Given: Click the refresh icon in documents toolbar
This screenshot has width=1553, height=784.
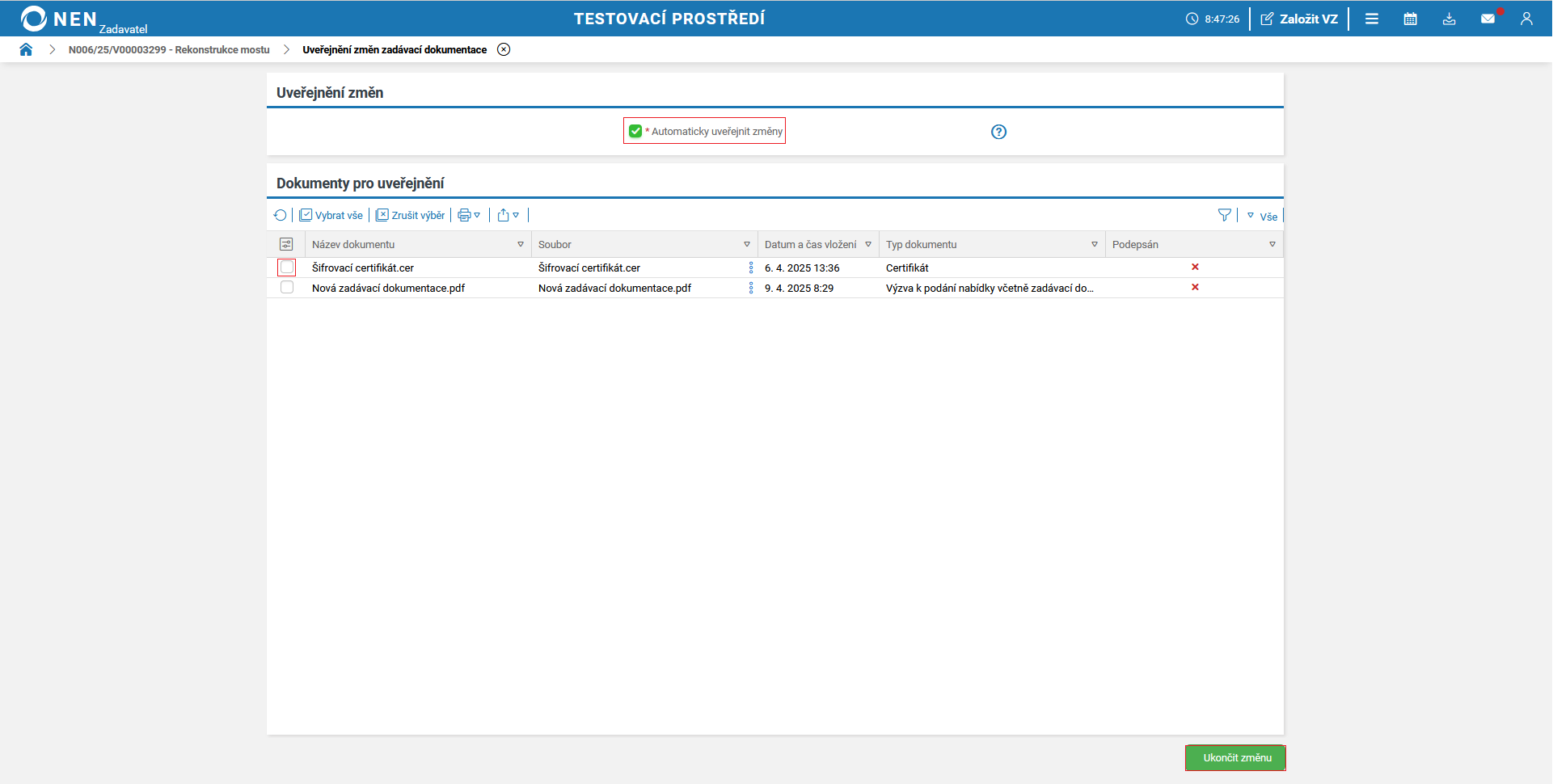Looking at the screenshot, I should 280,215.
